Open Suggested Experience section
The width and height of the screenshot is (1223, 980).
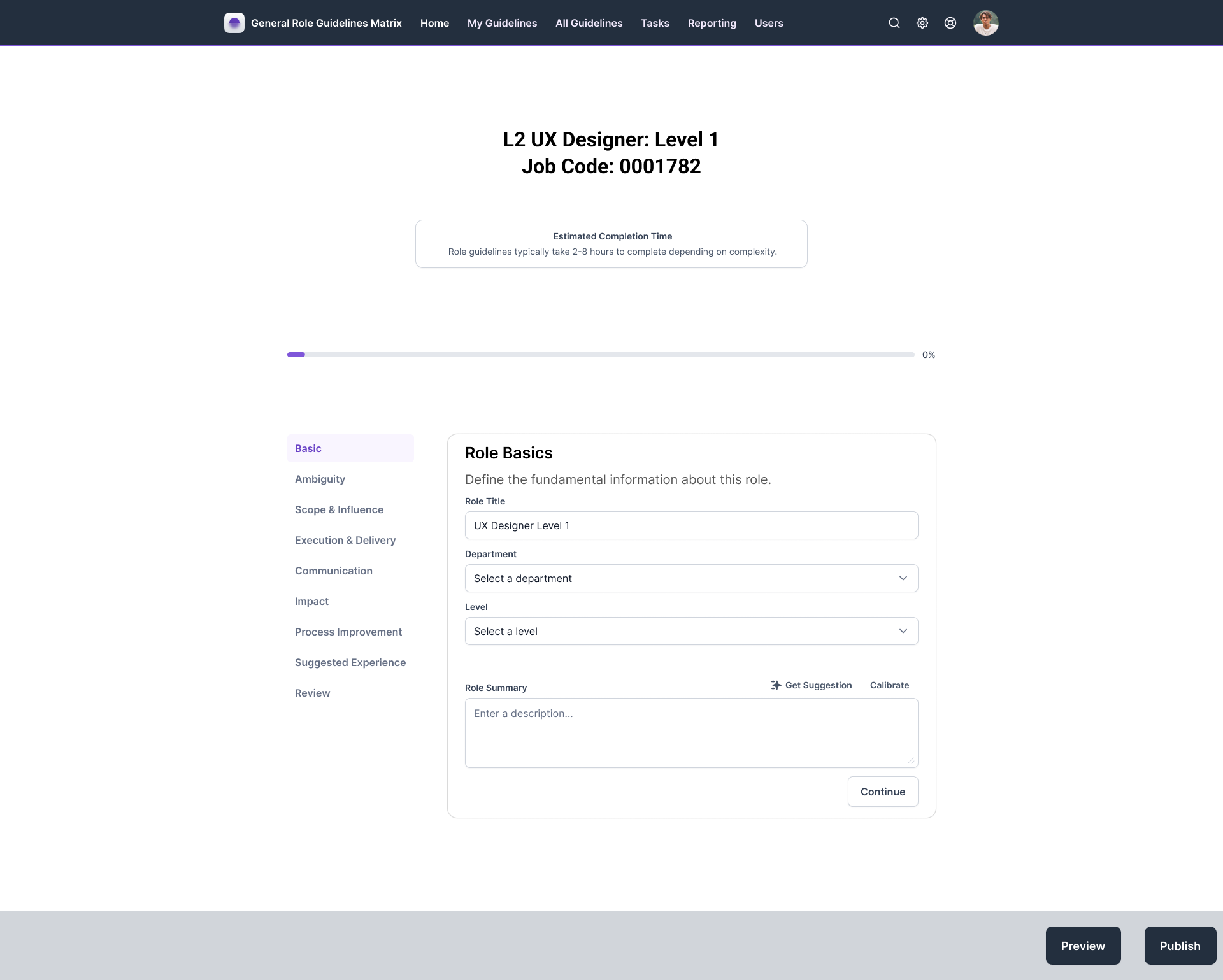coord(350,662)
